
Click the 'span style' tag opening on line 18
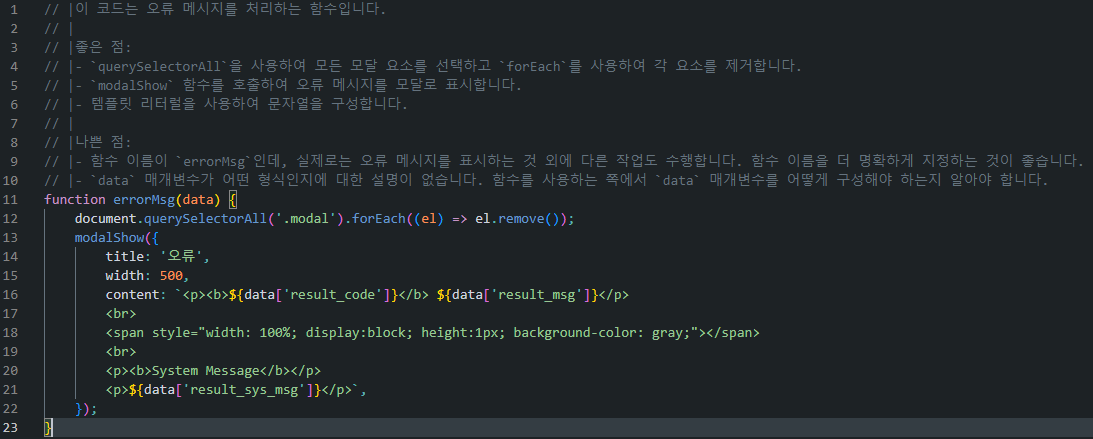tap(148, 332)
